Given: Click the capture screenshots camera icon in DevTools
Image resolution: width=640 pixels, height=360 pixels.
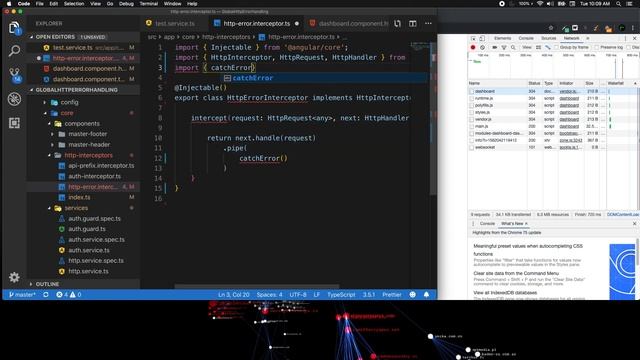Looking at the screenshot, I should click(x=494, y=47).
